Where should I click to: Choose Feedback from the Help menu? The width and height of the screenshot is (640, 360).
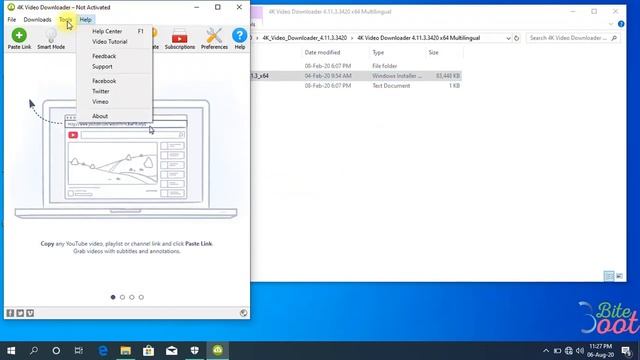click(x=114, y=56)
